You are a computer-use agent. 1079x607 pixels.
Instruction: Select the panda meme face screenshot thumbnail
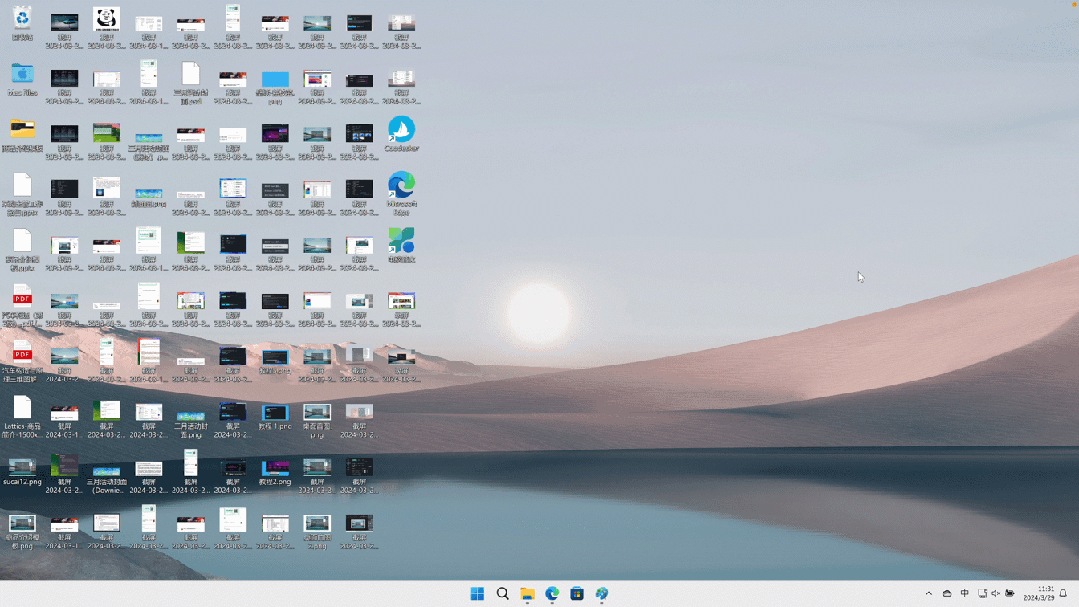pyautogui.click(x=106, y=19)
